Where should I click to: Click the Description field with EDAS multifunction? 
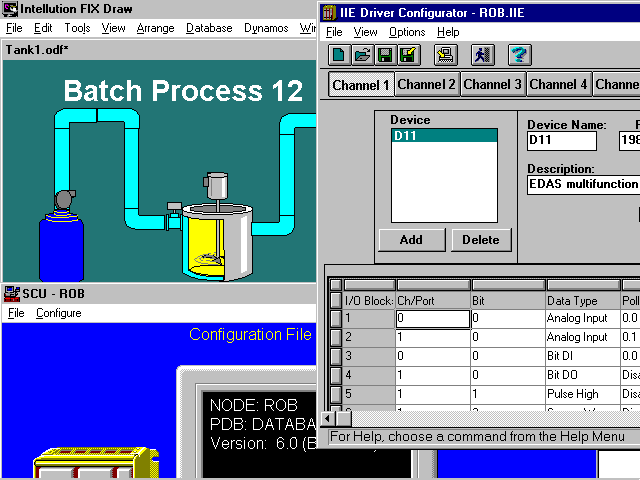click(x=584, y=184)
